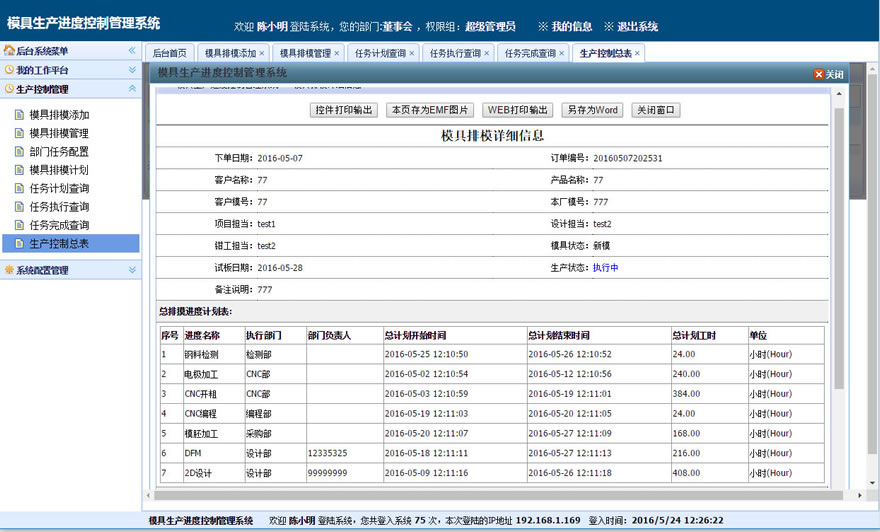The image size is (880, 532).
Task: Click the 钢料检测 progress name cell
Action: tap(214, 355)
